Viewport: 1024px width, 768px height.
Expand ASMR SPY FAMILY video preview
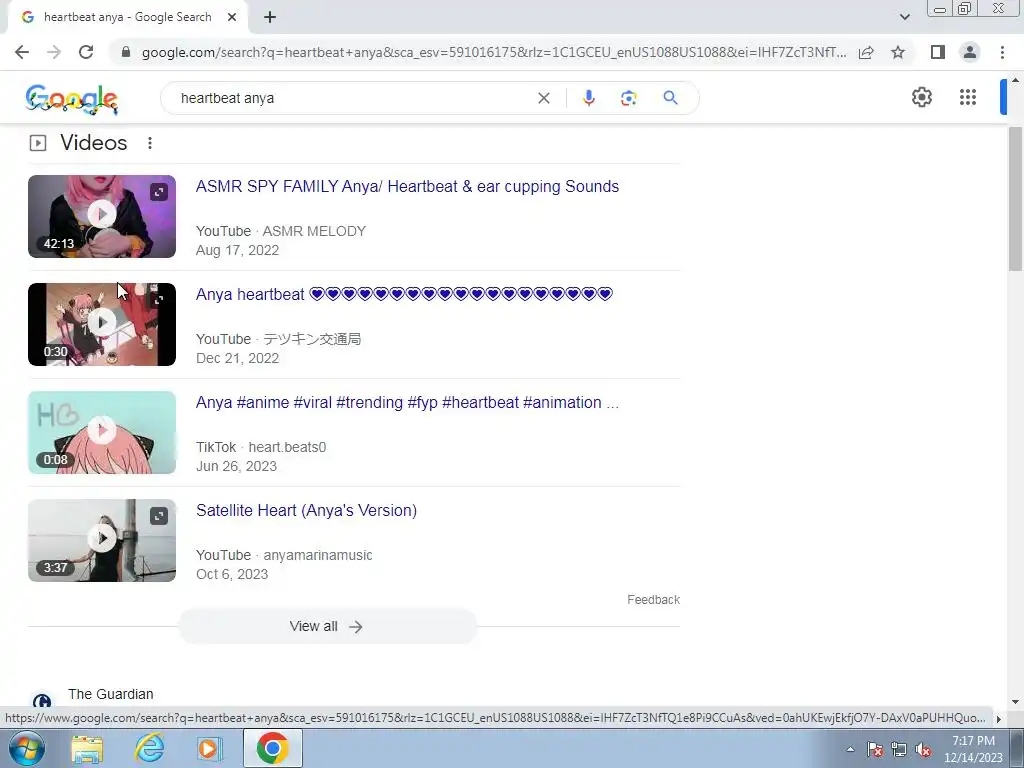pyautogui.click(x=159, y=192)
